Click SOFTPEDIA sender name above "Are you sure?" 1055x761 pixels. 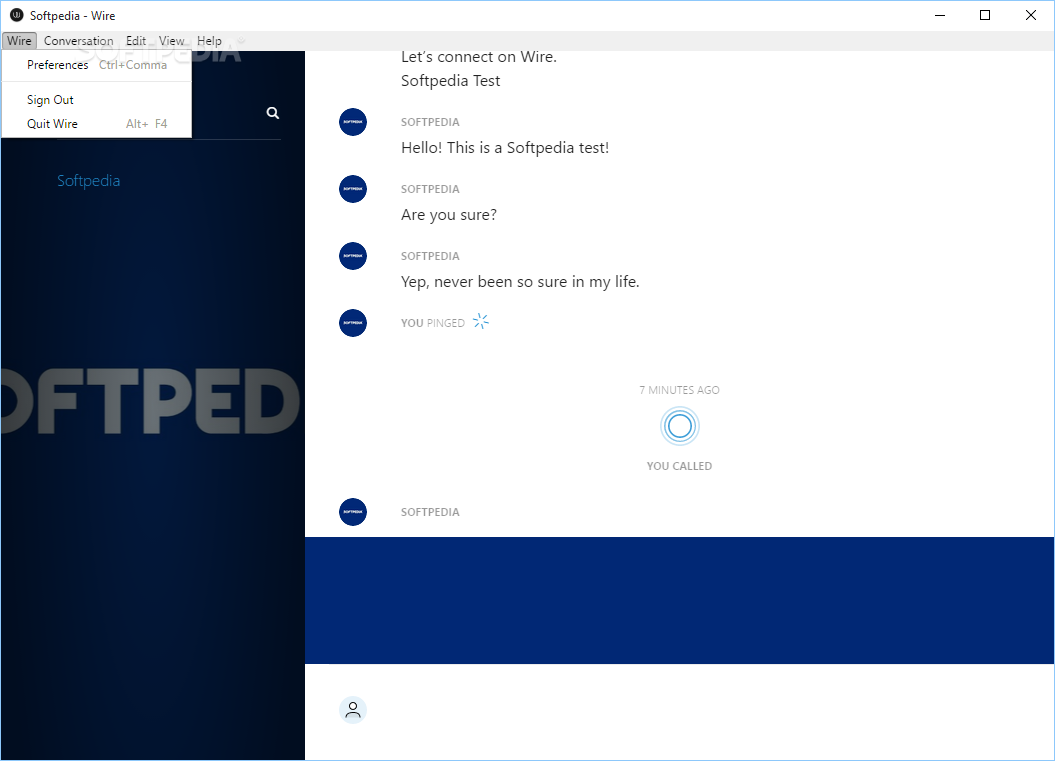[430, 189]
